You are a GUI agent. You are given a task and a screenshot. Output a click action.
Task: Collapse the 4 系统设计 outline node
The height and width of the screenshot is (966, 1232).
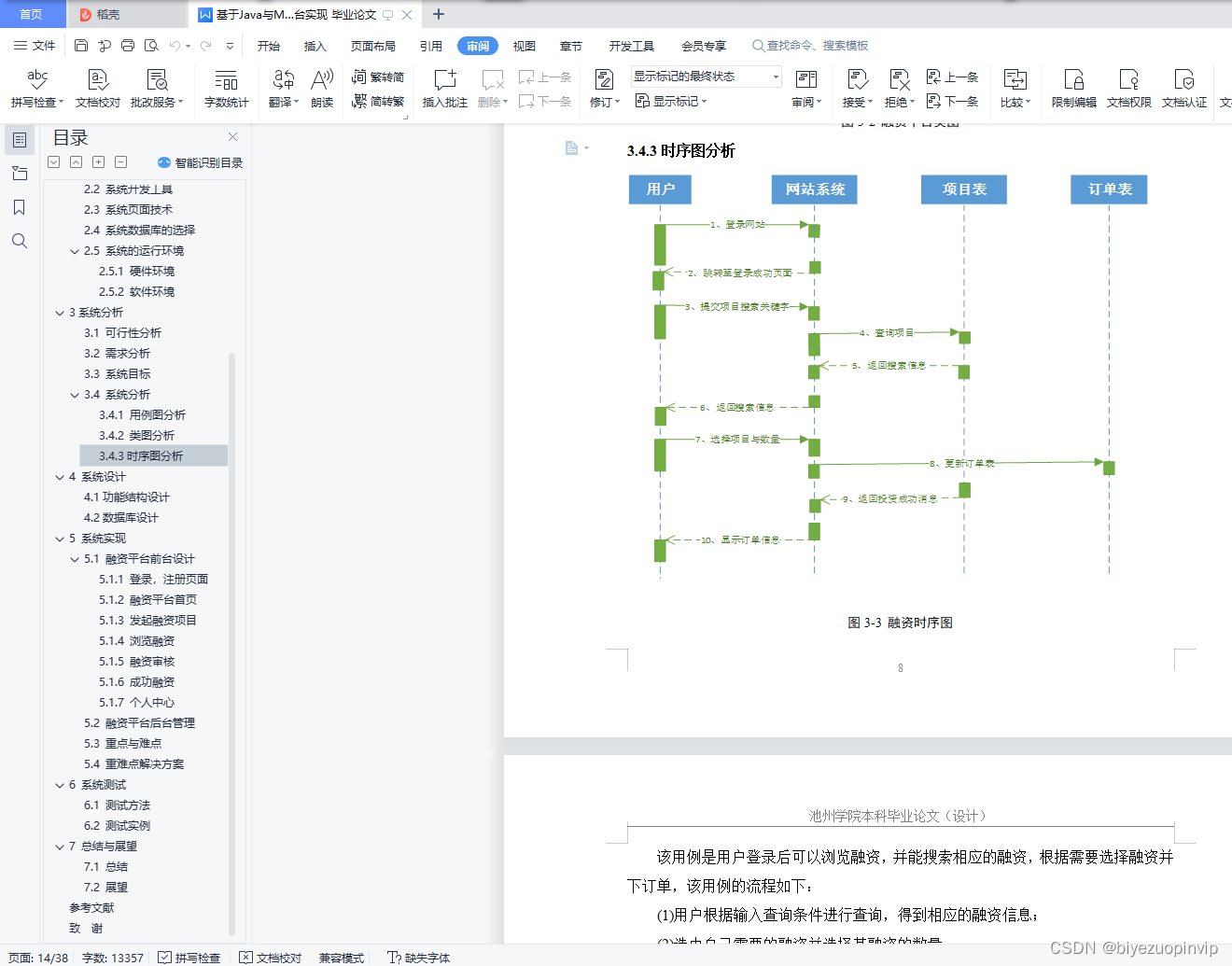(x=60, y=477)
